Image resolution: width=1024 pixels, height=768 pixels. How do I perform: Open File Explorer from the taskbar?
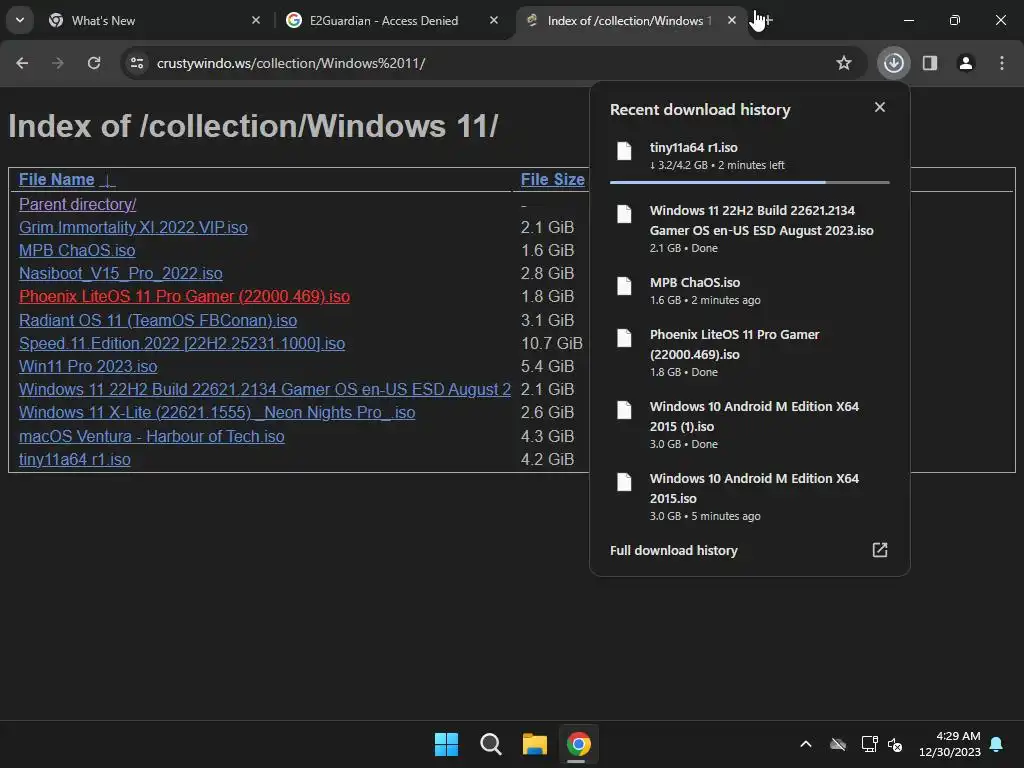coord(535,744)
